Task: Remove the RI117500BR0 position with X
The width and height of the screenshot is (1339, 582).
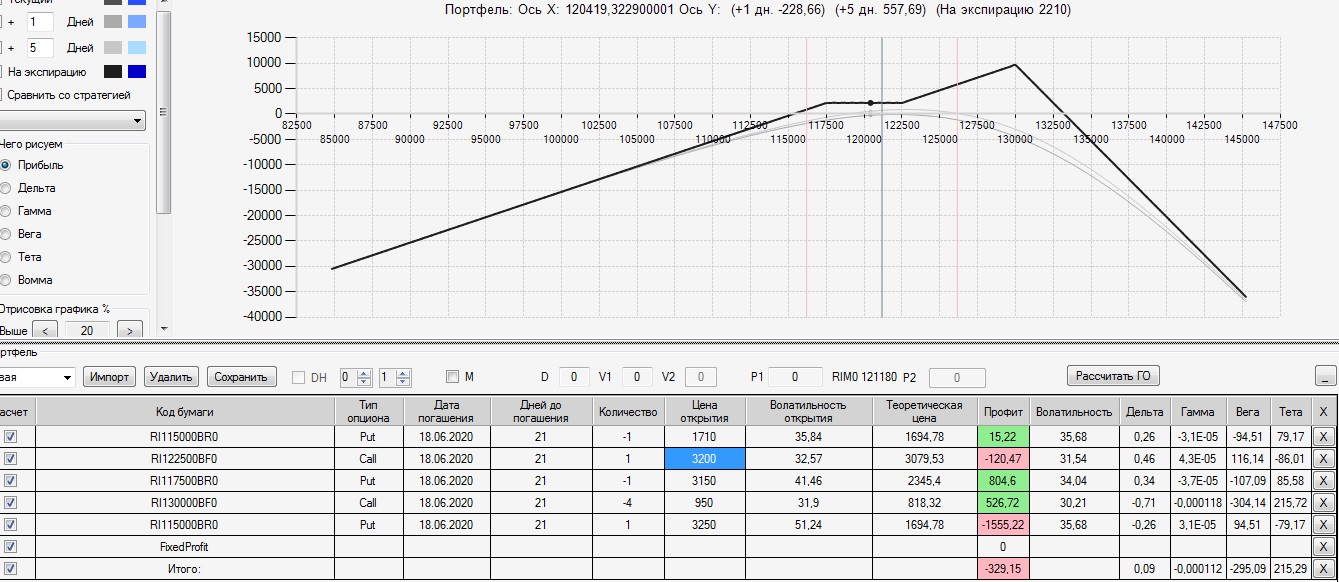Action: pyautogui.click(x=1322, y=481)
